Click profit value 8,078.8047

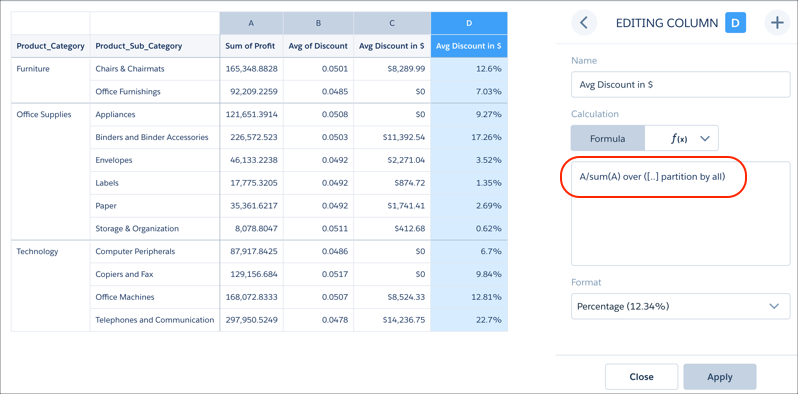[x=251, y=229]
